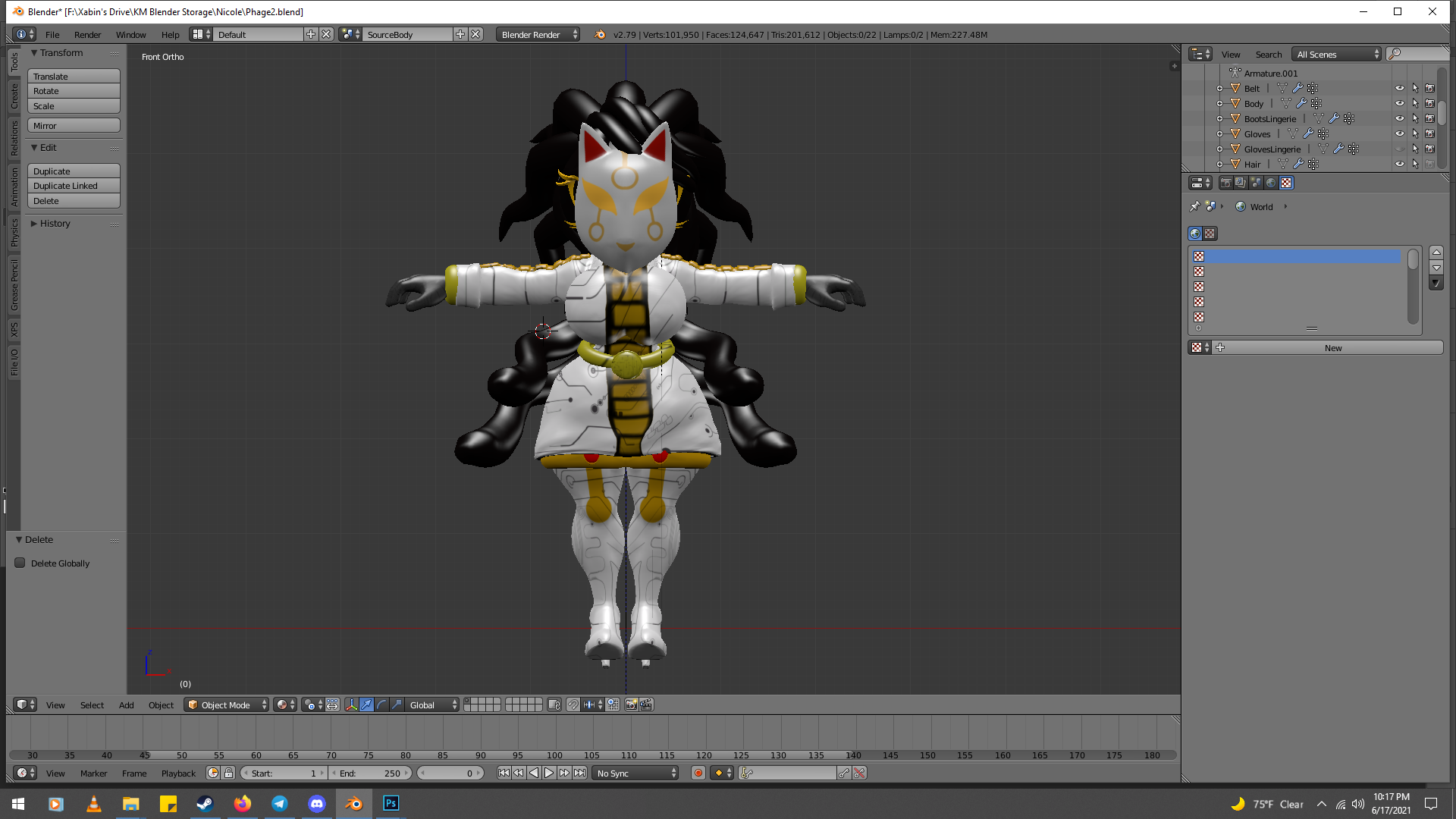Click the OpenGL render active viewport icon

pos(631,705)
